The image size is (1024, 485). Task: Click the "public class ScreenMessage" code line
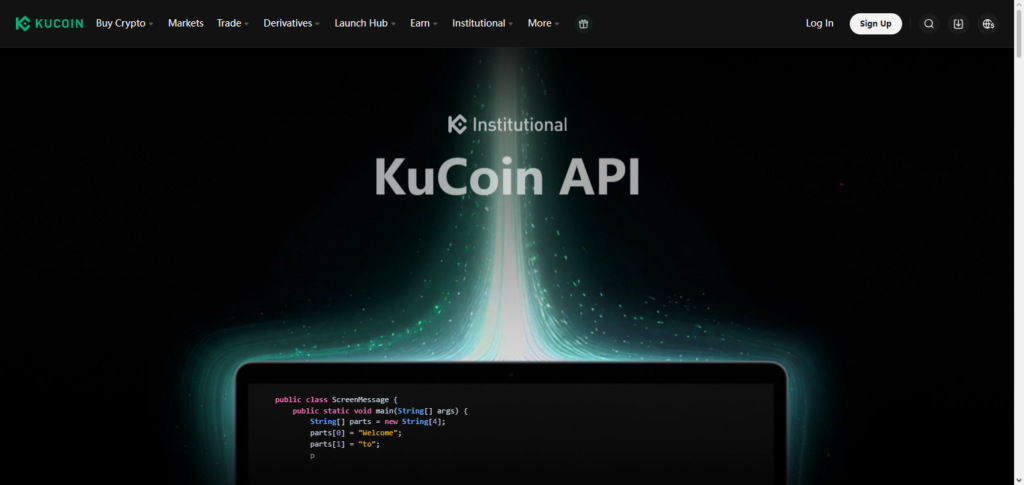tap(336, 399)
